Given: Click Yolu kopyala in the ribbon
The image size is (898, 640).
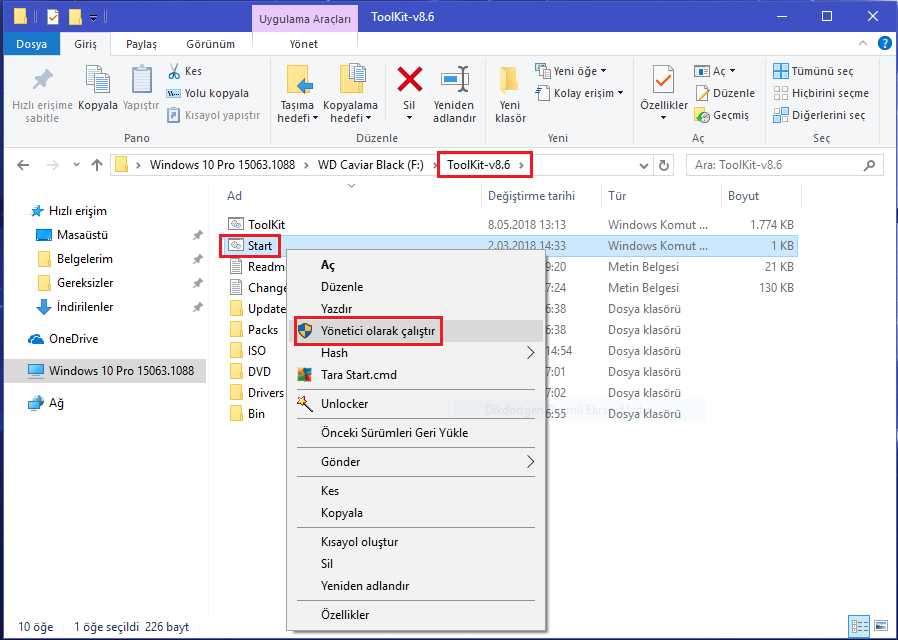Looking at the screenshot, I should coord(208,93).
